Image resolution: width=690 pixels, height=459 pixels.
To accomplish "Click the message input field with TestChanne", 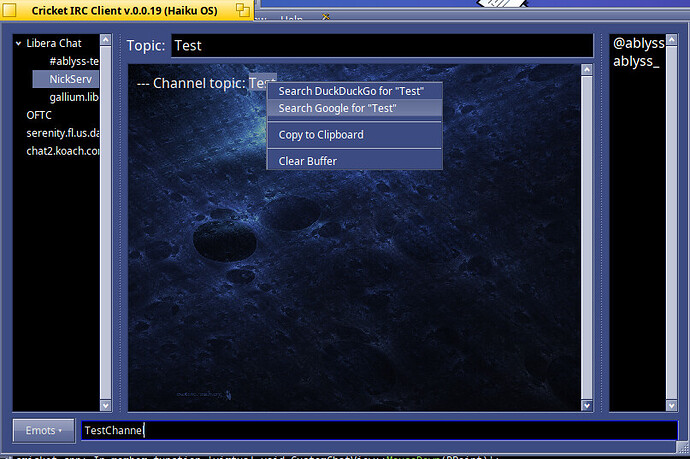I will [x=379, y=430].
